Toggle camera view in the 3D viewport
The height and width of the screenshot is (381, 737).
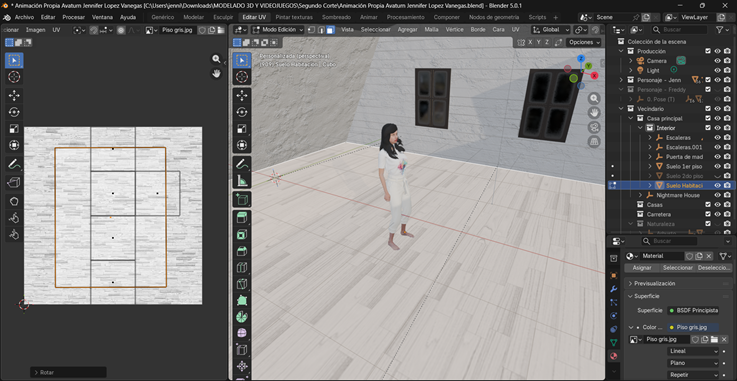pyautogui.click(x=595, y=127)
